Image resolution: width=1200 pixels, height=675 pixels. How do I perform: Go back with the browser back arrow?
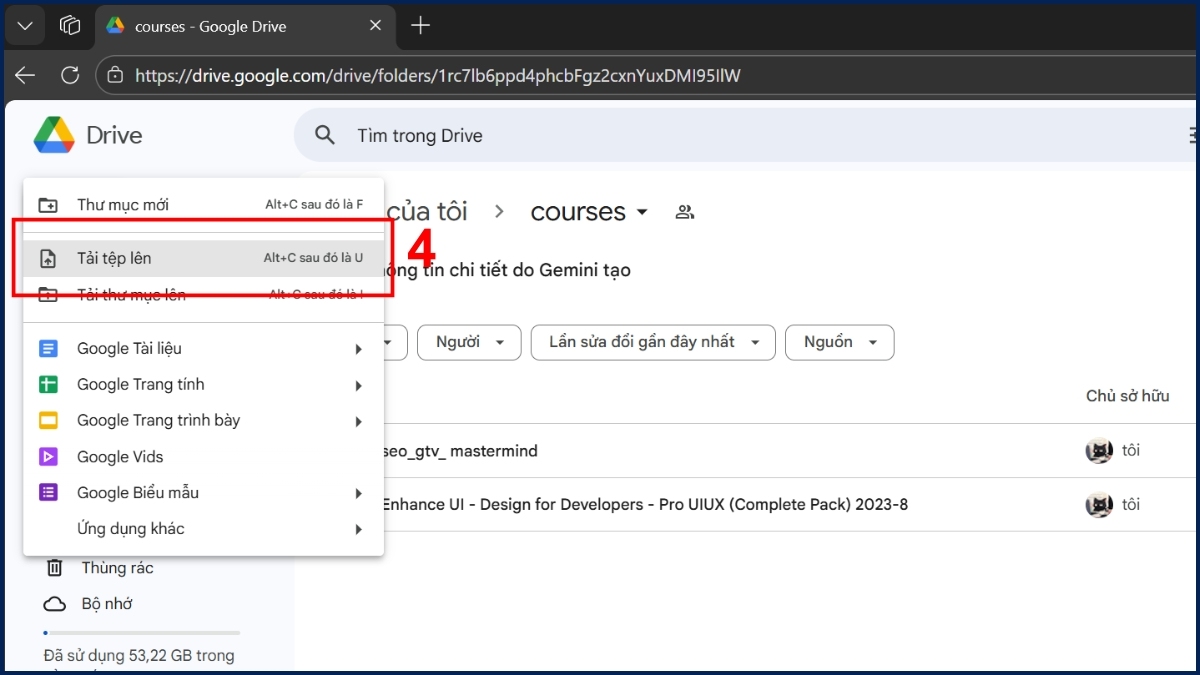pyautogui.click(x=25, y=75)
